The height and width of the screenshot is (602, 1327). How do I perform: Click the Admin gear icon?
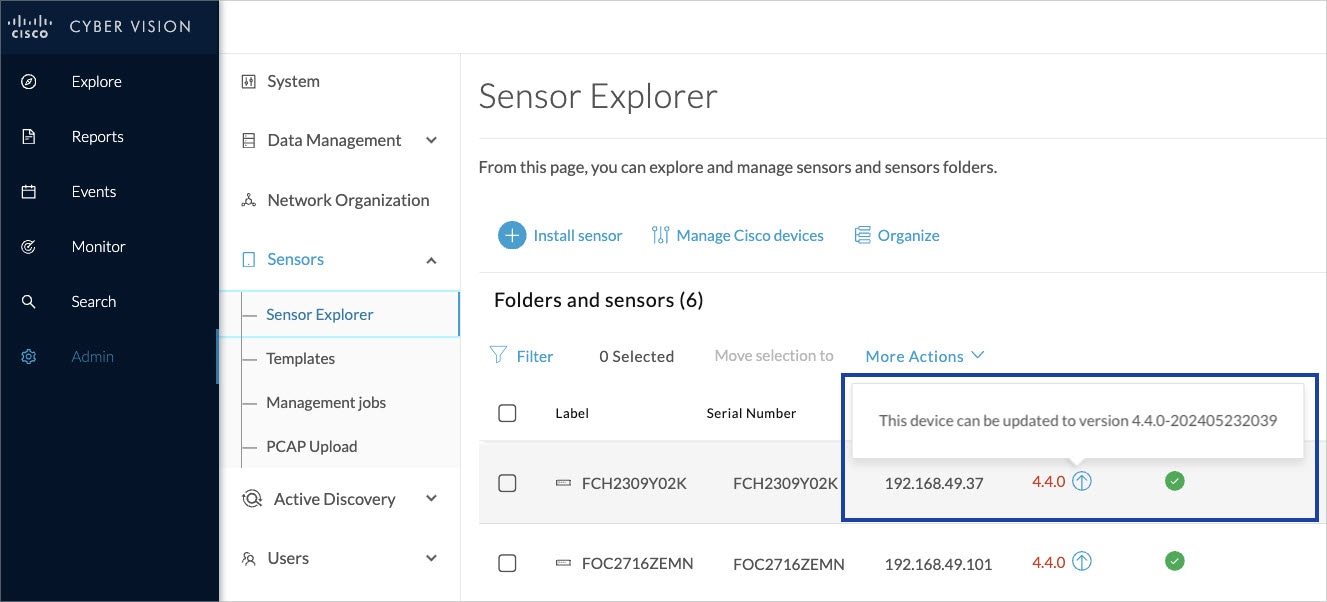click(x=29, y=357)
